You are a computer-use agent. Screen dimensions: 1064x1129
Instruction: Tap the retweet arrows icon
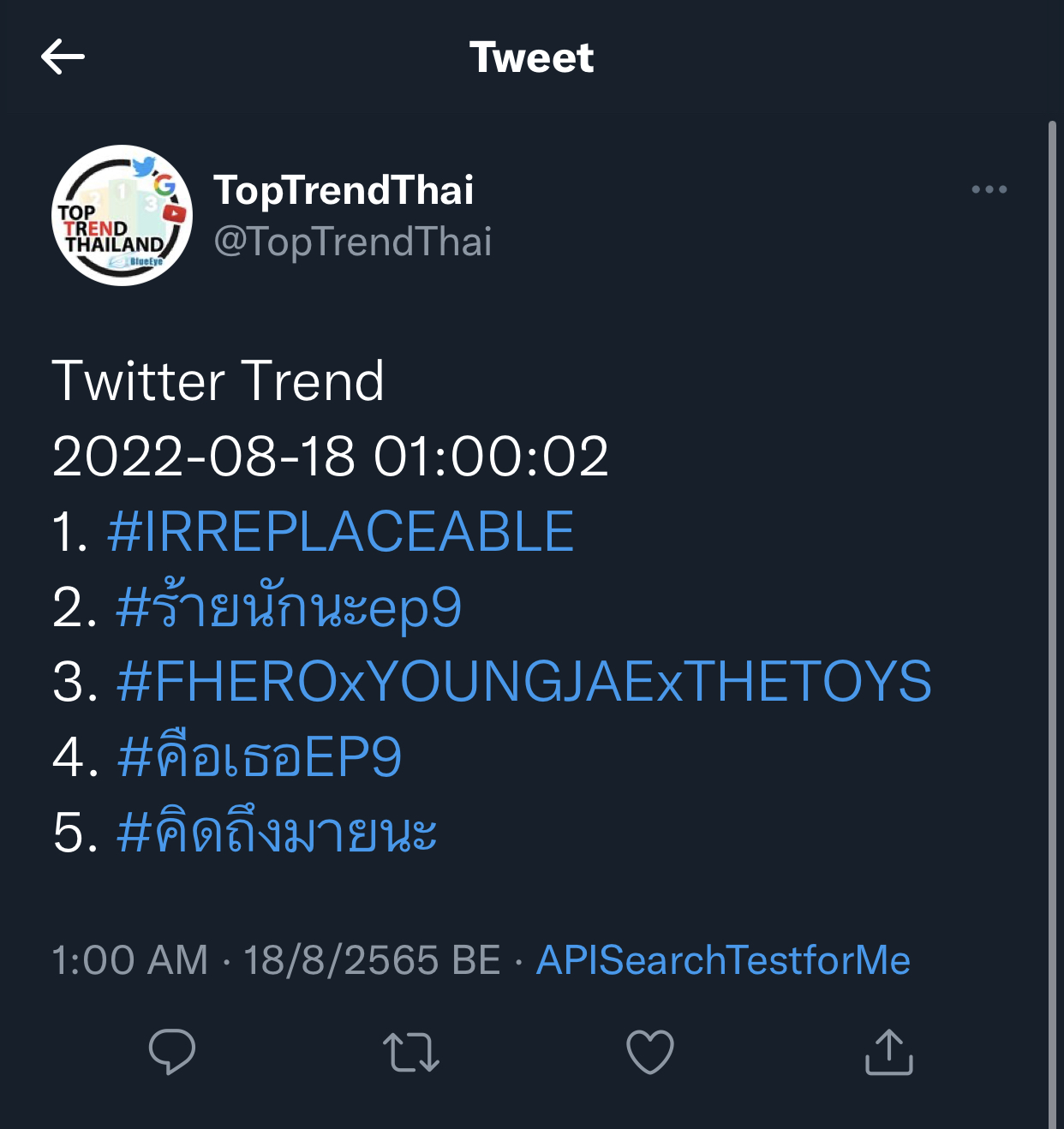[411, 1052]
